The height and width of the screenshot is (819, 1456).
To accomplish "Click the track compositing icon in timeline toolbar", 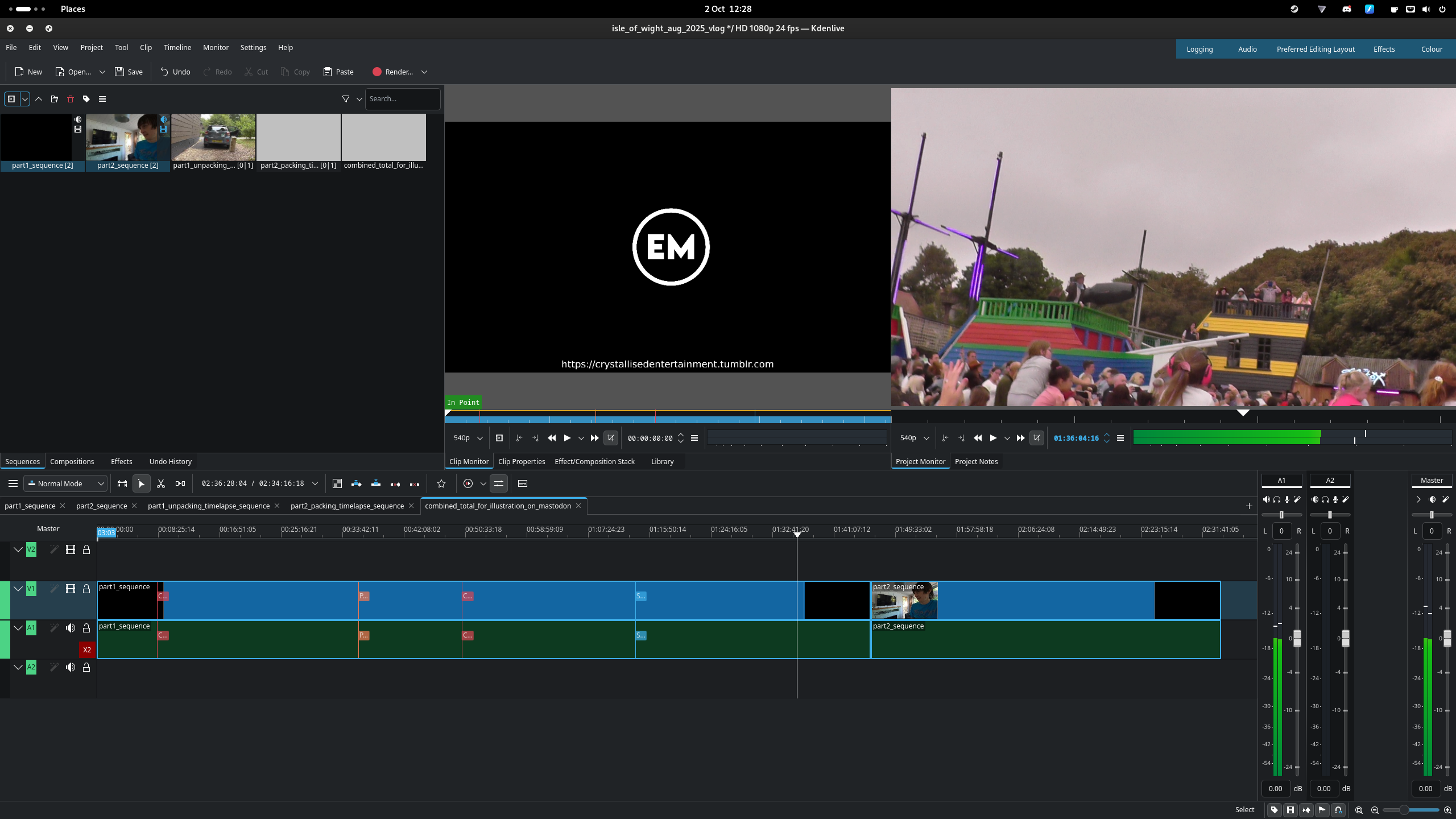I will [337, 483].
